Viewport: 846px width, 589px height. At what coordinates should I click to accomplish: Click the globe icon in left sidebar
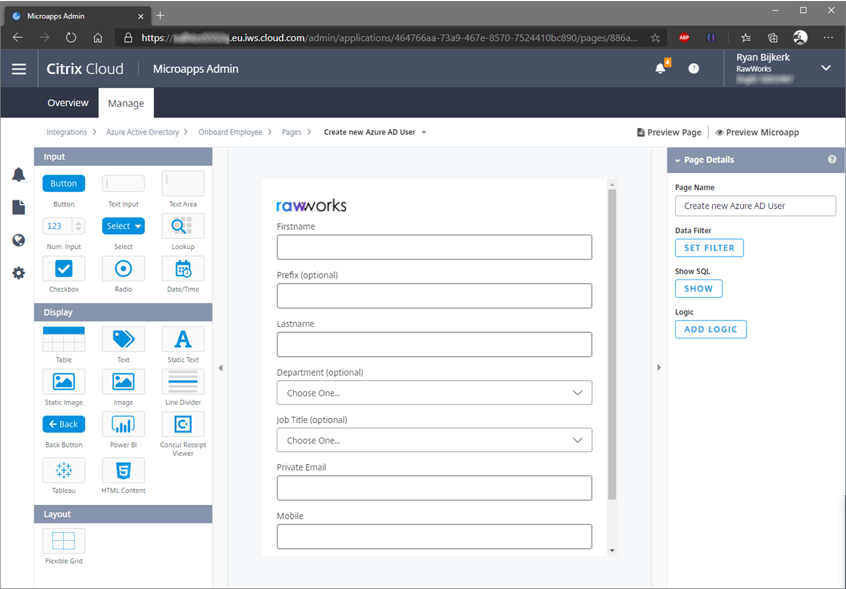[18, 240]
